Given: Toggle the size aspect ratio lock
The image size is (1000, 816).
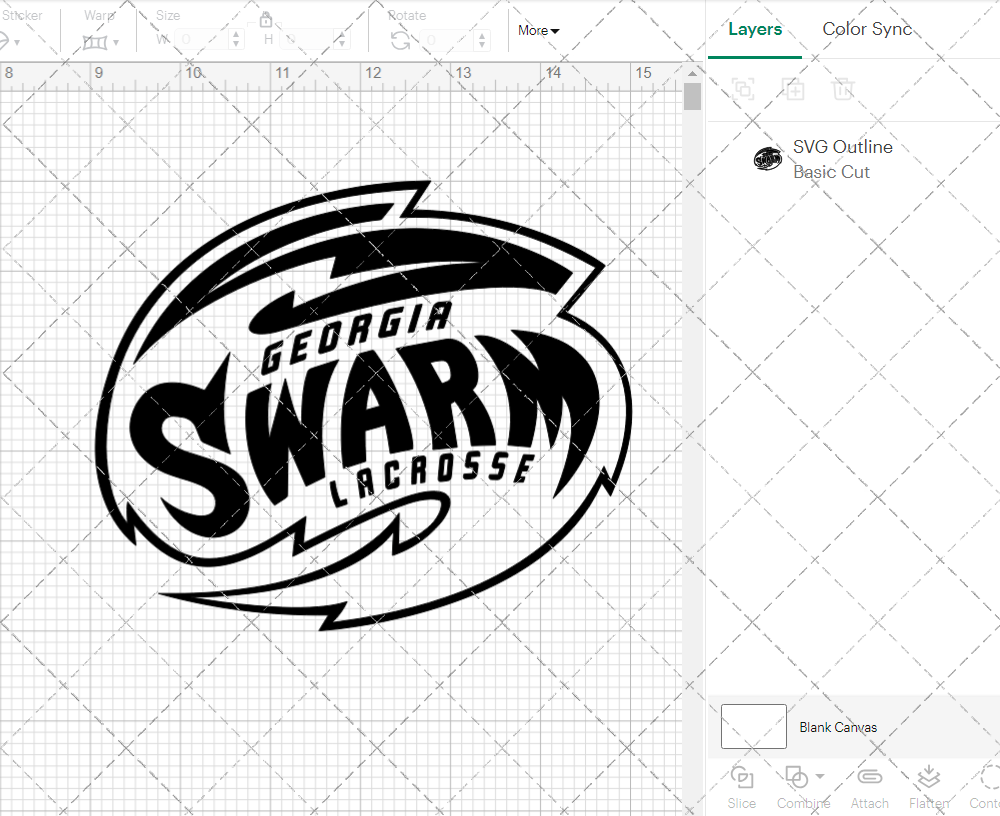Looking at the screenshot, I should 266,19.
